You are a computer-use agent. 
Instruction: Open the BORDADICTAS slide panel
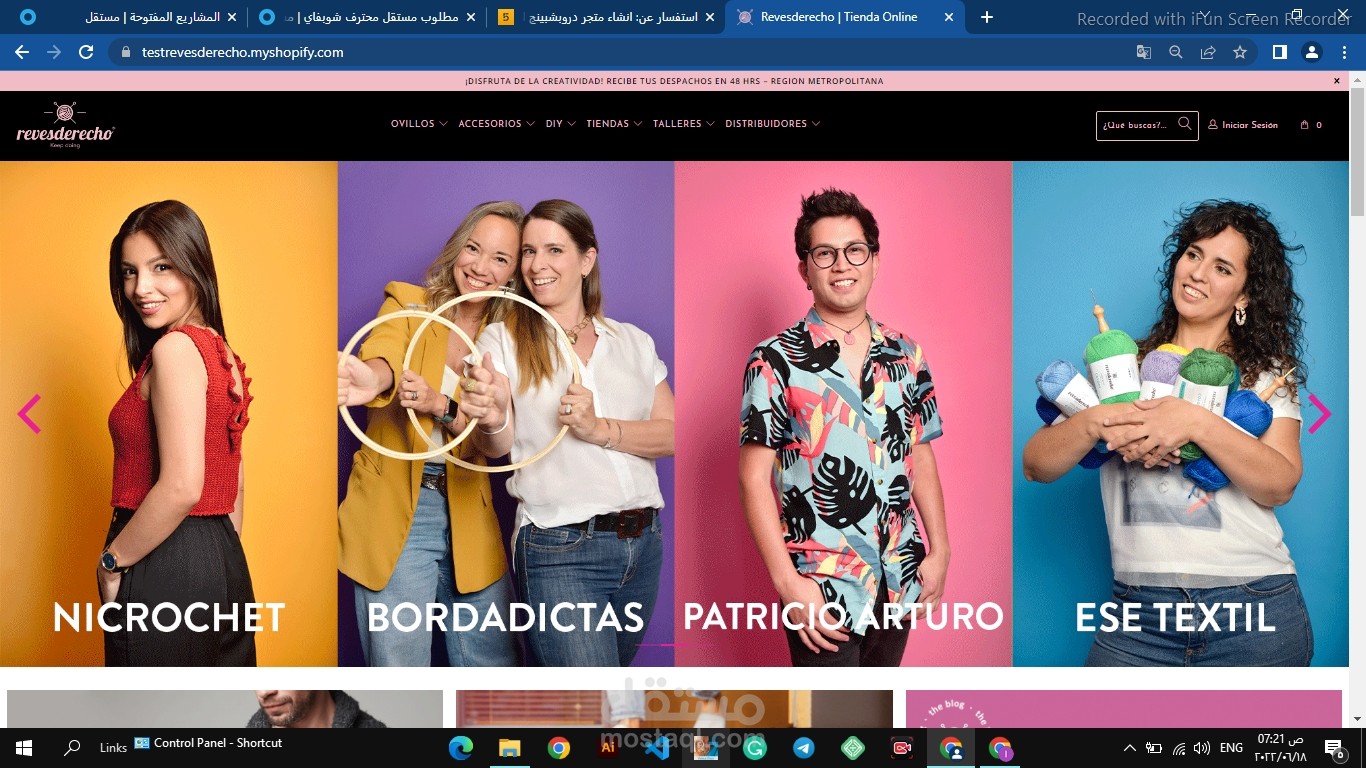point(506,414)
